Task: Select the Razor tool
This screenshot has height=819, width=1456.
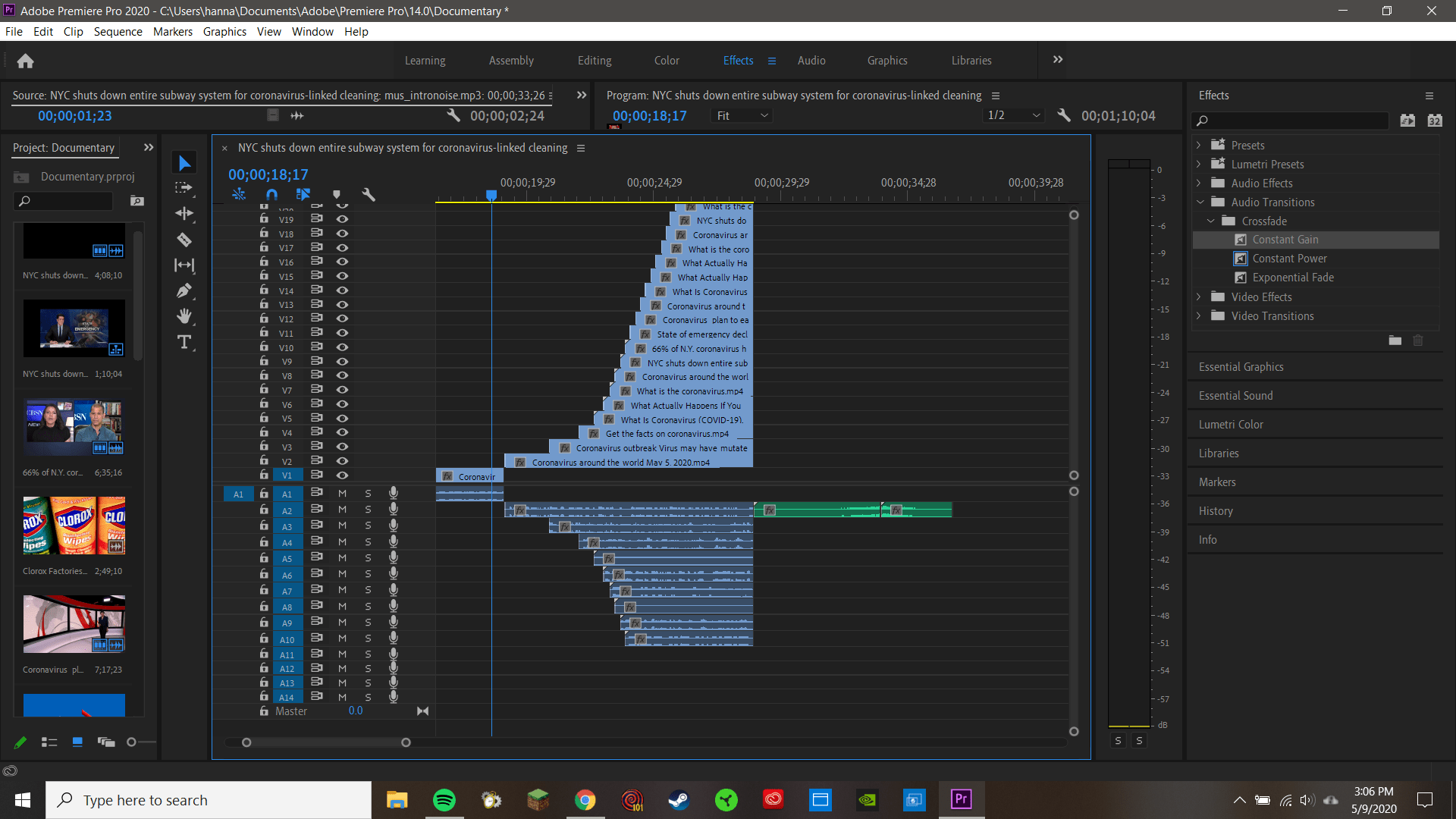Action: [x=184, y=240]
